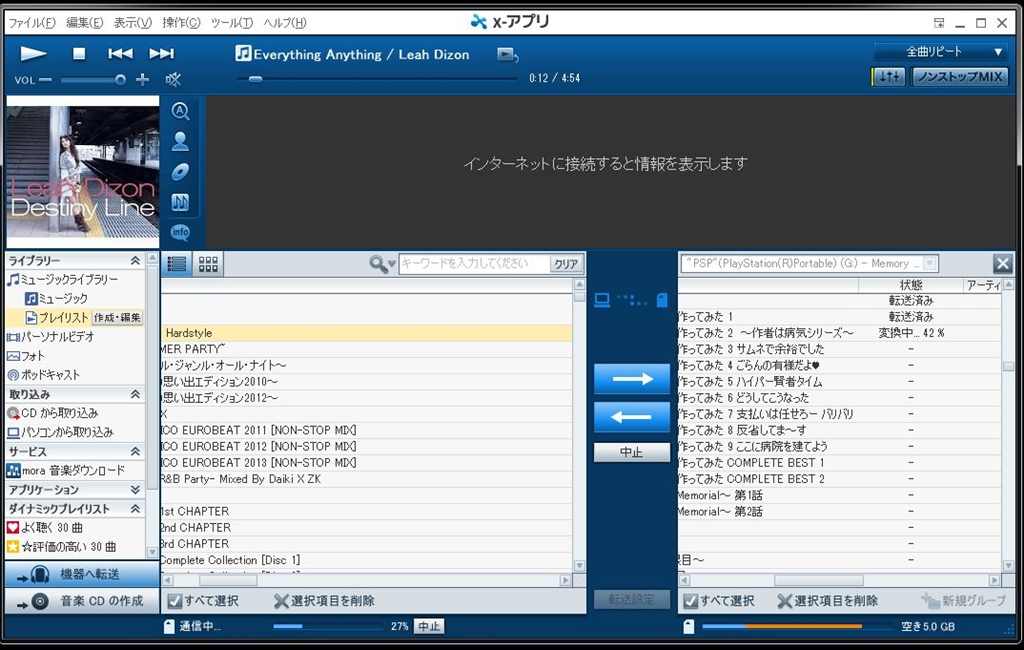Click the keyword search input field
1024x650 pixels.
point(474,264)
